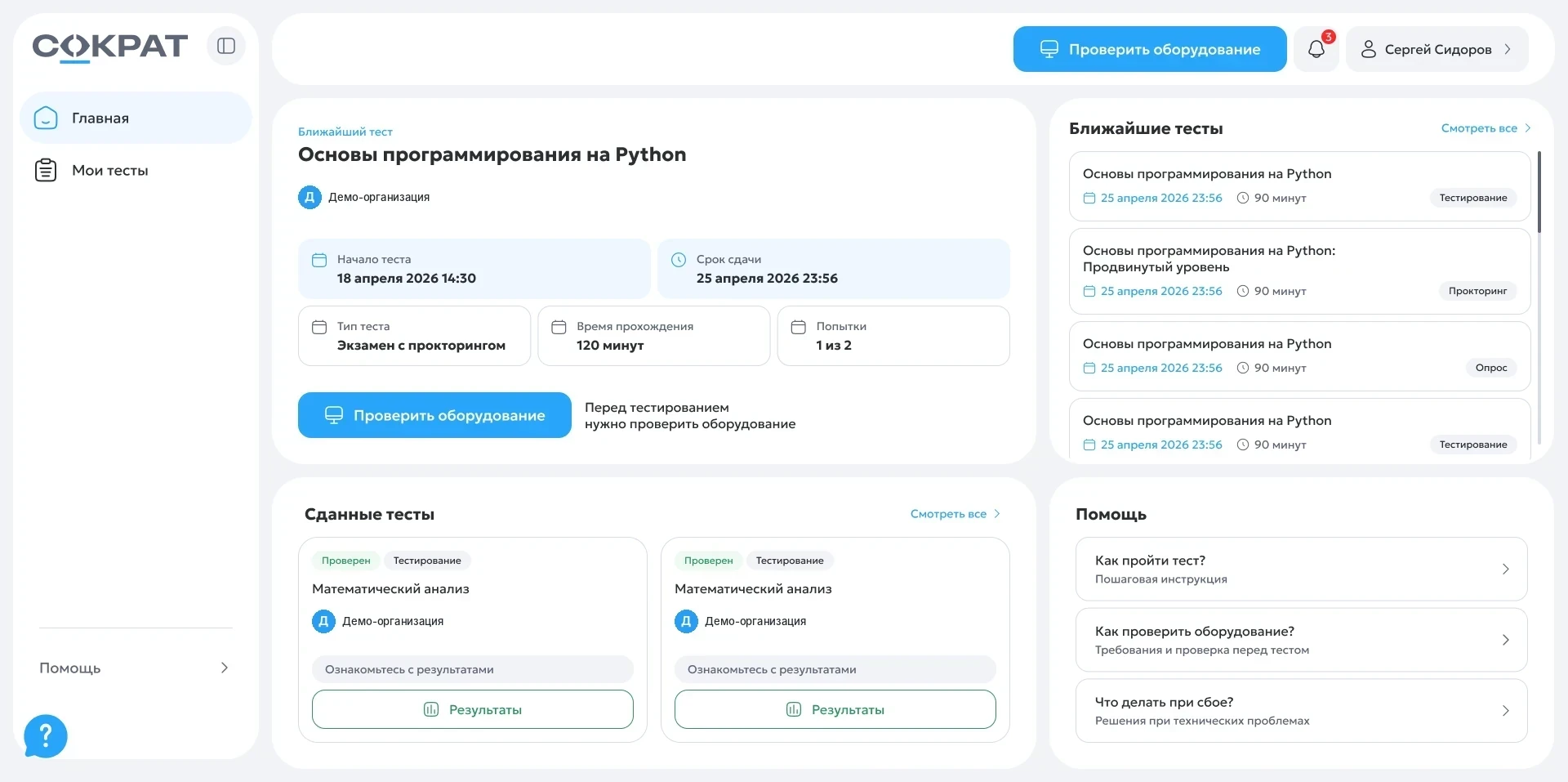Screen dimensions: 1568x782
Task: Open the Что делать при сбое? help article
Action: tap(1301, 711)
